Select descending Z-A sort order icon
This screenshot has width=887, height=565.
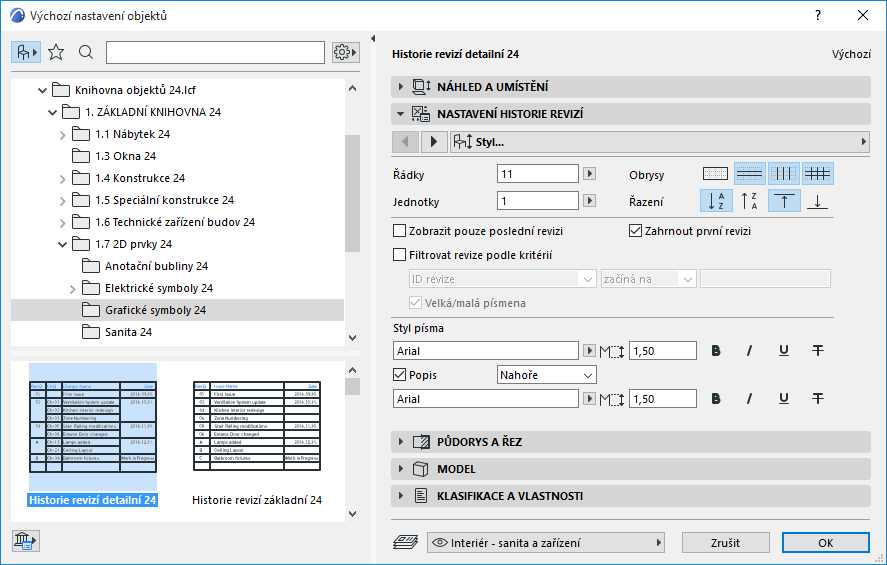tap(750, 201)
